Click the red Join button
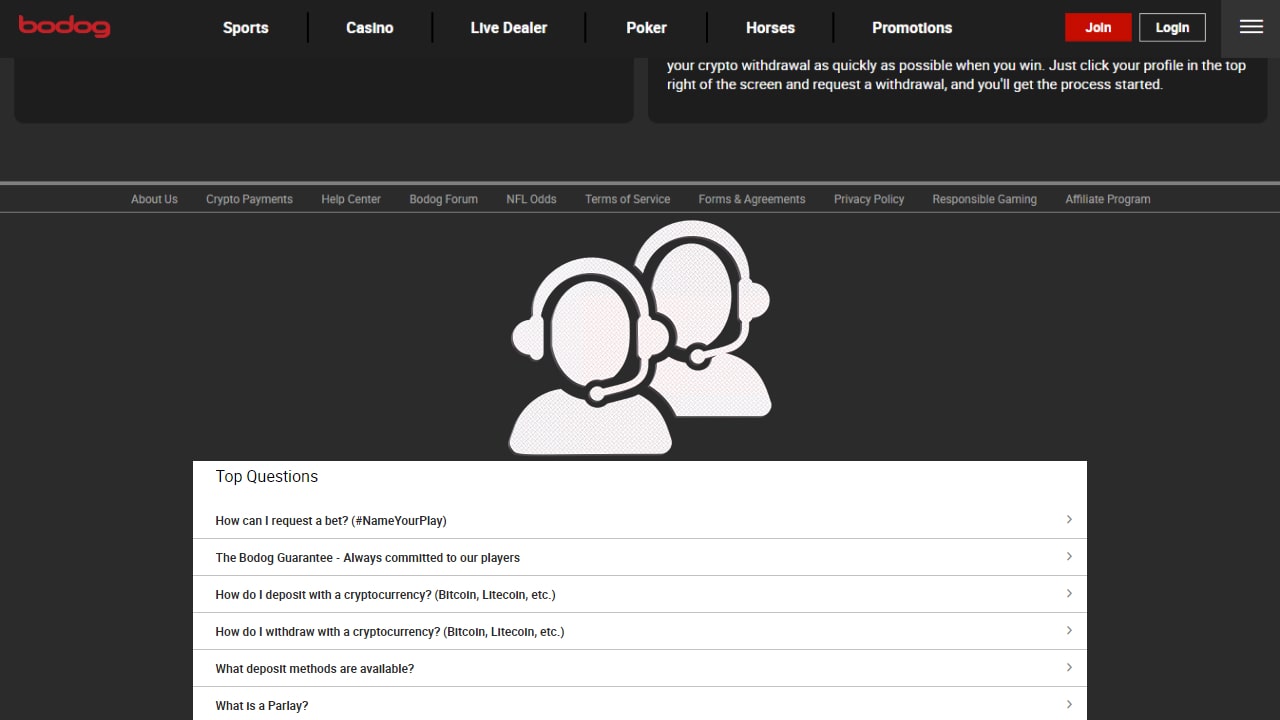The width and height of the screenshot is (1280, 720). (1098, 27)
